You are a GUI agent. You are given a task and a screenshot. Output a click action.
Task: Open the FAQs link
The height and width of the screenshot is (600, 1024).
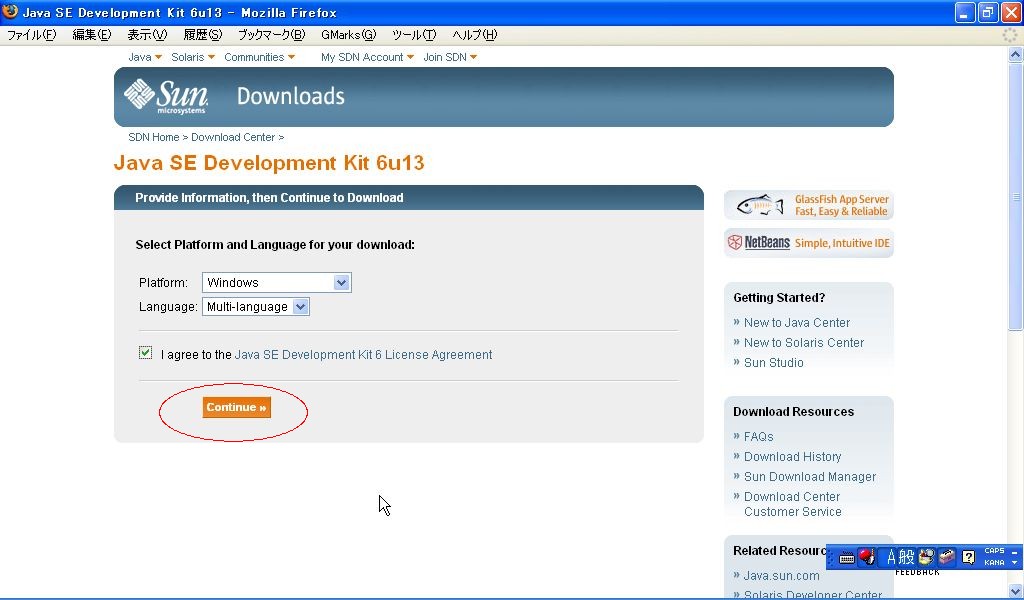pos(758,437)
